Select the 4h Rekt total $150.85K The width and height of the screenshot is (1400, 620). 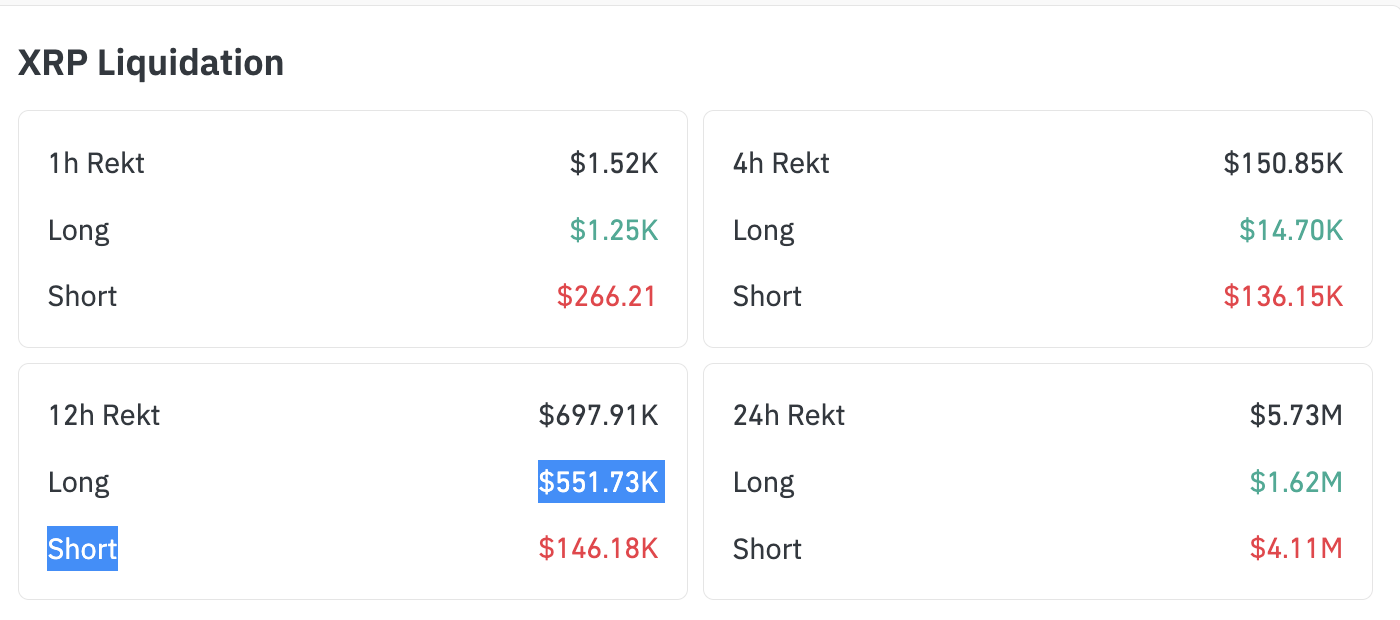pyautogui.click(x=1283, y=163)
